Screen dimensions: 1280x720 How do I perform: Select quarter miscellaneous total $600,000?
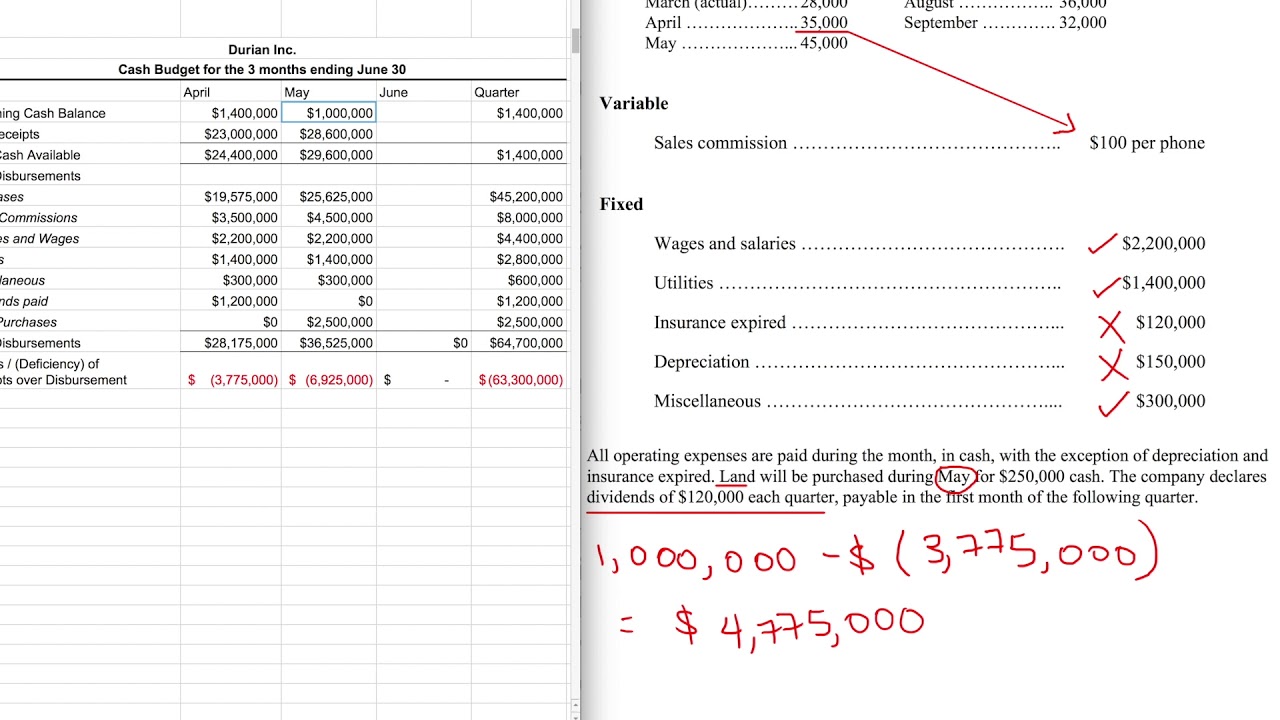519,281
